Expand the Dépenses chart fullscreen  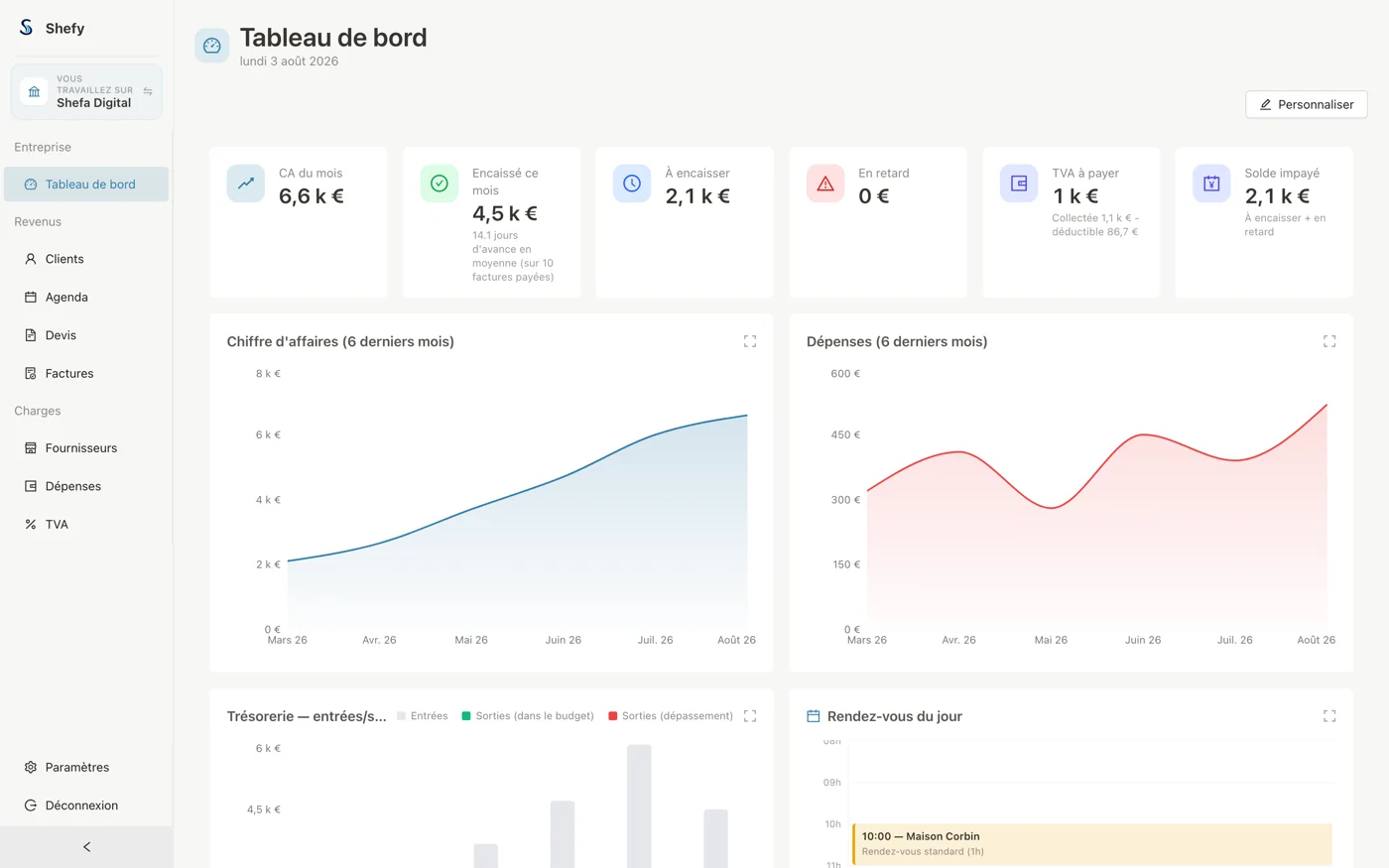1329,341
